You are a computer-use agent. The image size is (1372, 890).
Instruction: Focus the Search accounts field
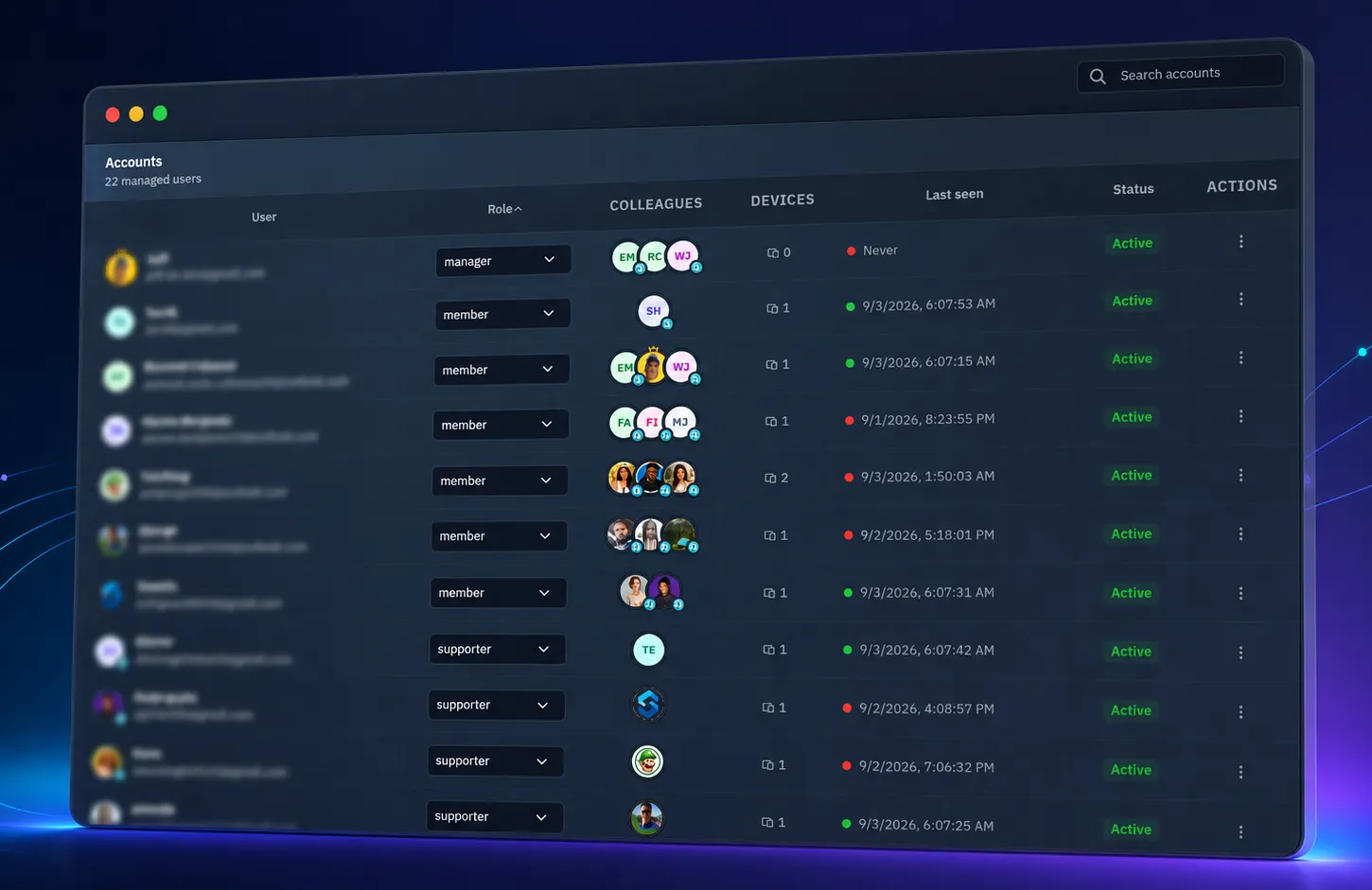[x=1180, y=74]
